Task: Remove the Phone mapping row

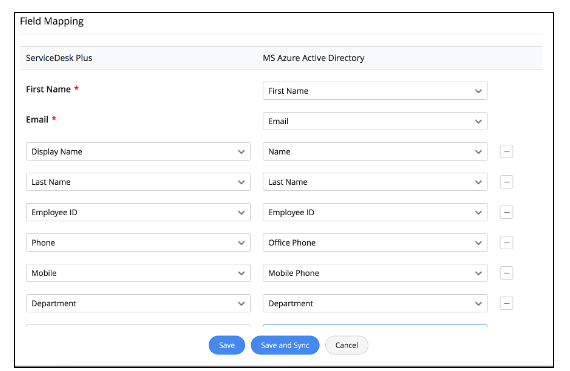Action: tap(506, 243)
